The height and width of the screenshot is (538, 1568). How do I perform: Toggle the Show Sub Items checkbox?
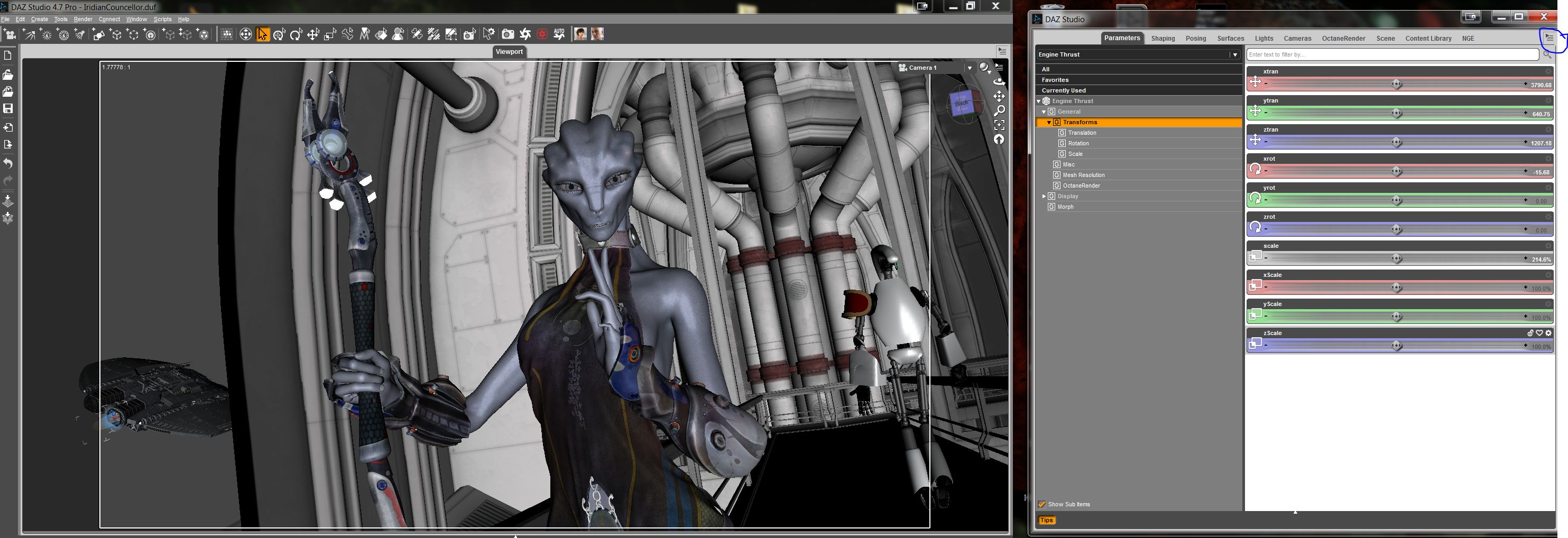1041,505
